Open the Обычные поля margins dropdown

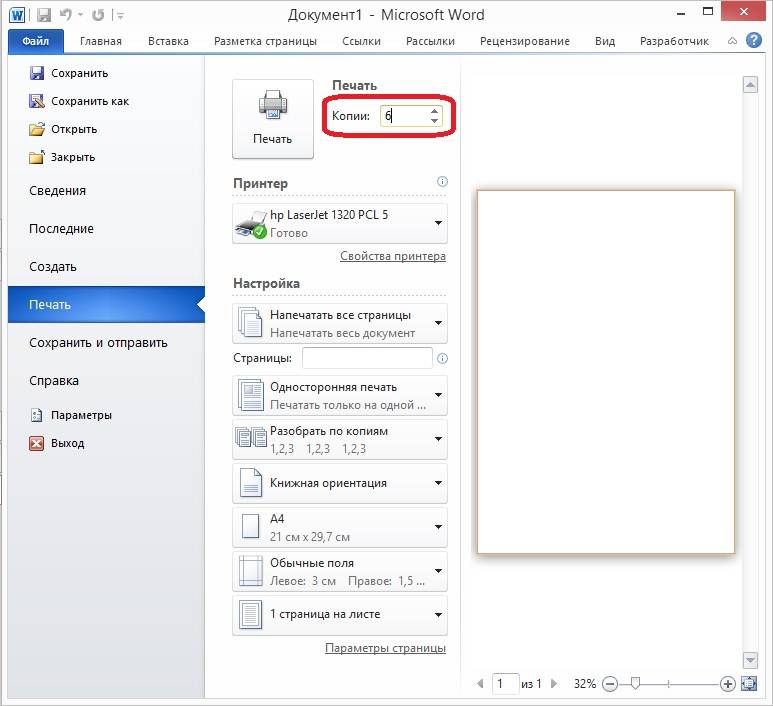tap(340, 571)
